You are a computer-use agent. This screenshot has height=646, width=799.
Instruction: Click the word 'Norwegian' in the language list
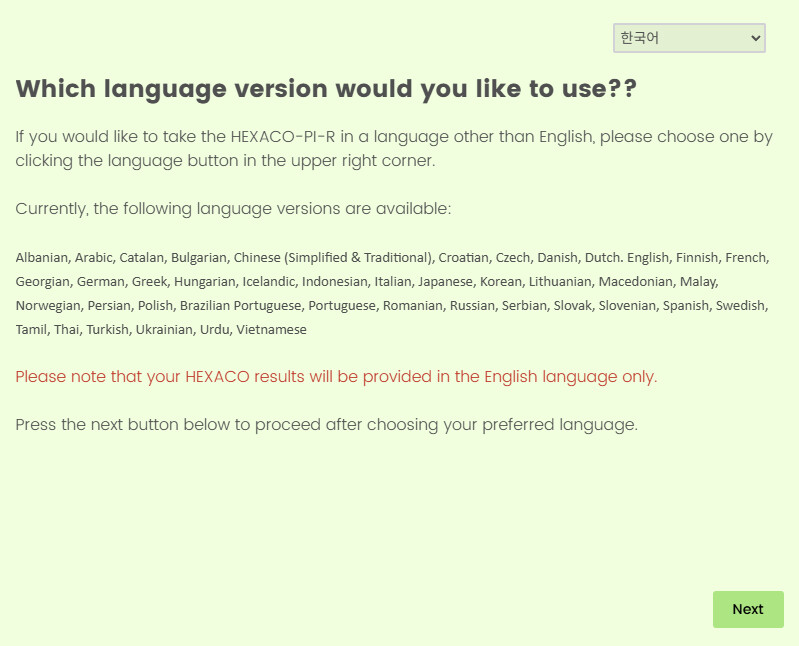click(x=48, y=306)
